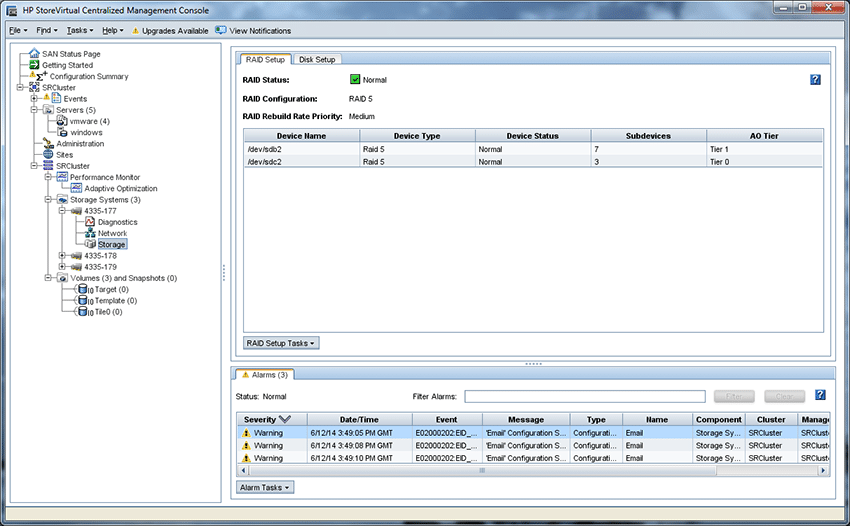Open help for the RAID Setup panel

(x=815, y=80)
